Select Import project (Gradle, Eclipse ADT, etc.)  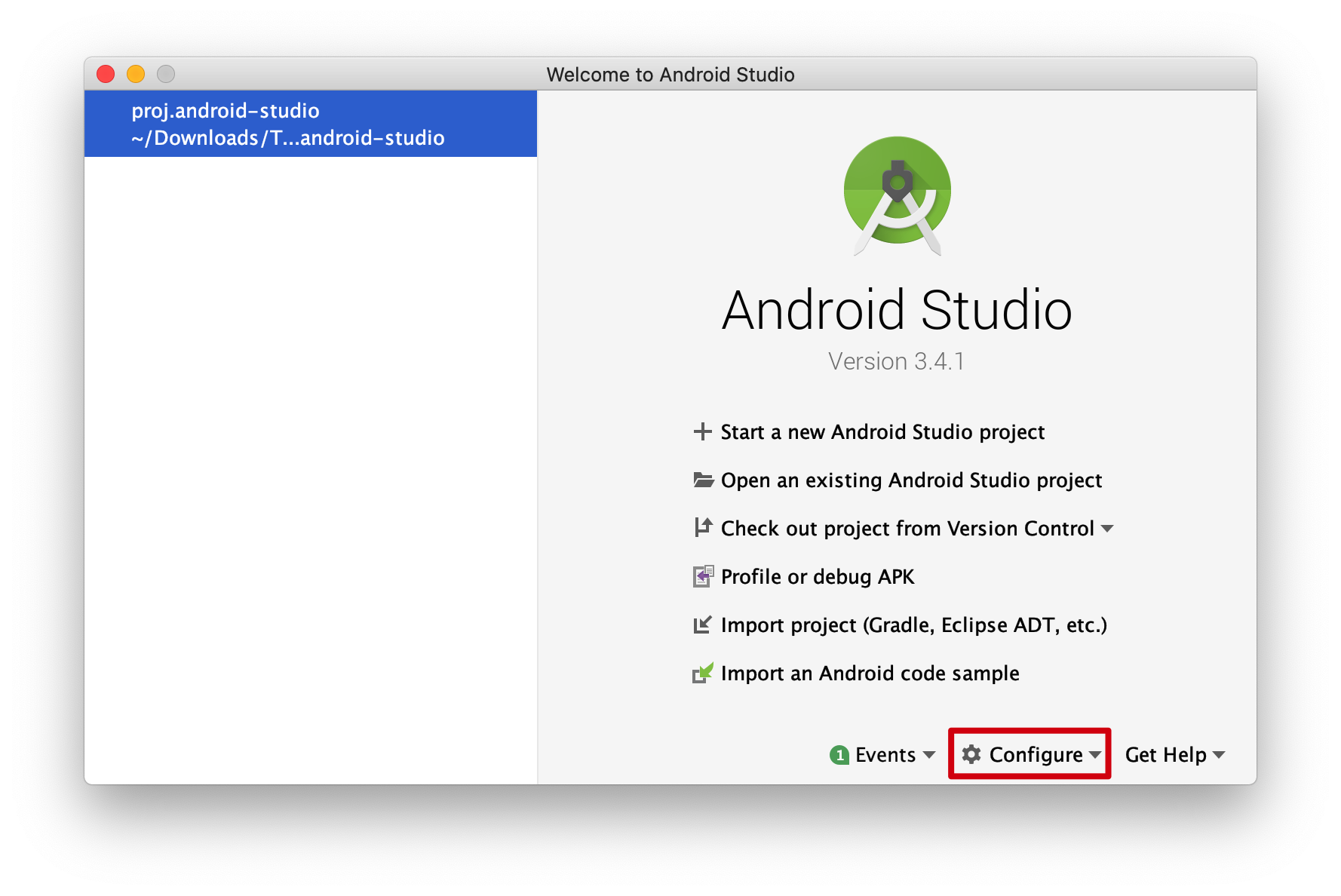[914, 625]
